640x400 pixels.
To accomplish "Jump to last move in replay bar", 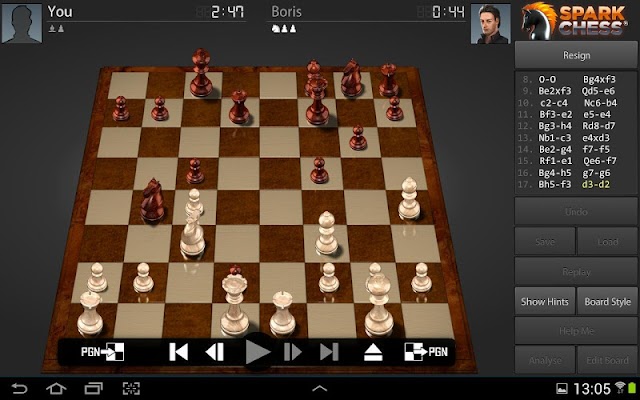I will (329, 351).
